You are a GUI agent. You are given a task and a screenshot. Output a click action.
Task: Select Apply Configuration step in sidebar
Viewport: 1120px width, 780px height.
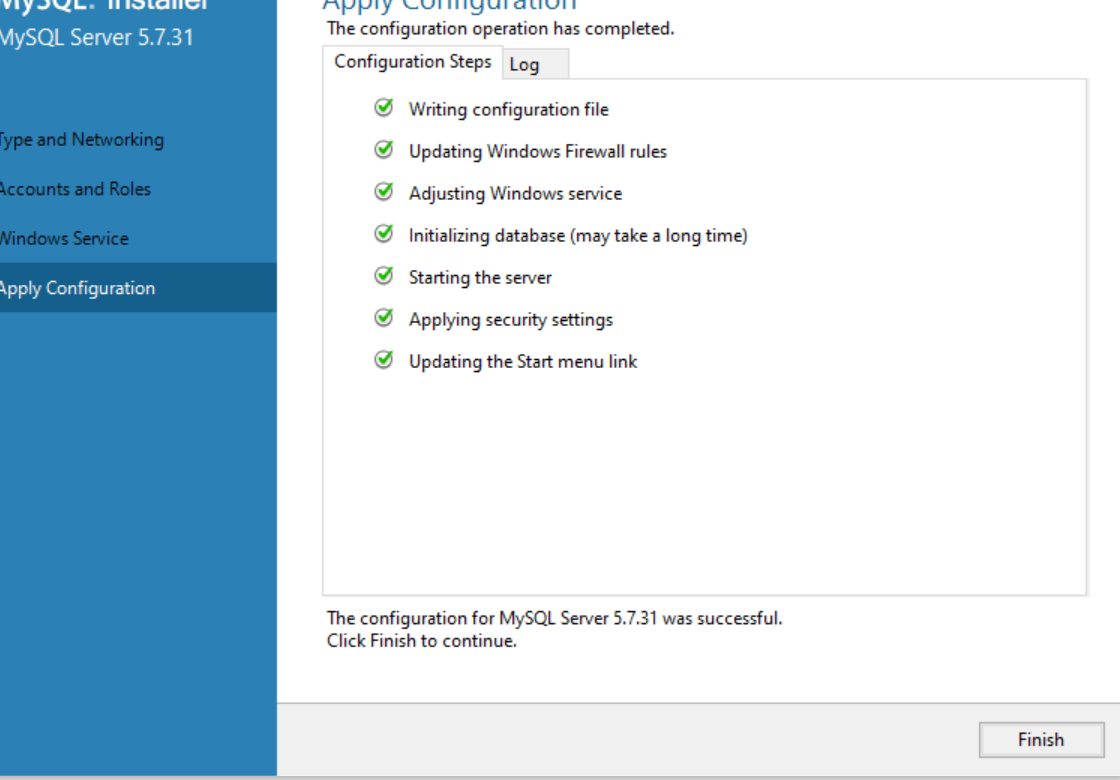click(x=138, y=288)
